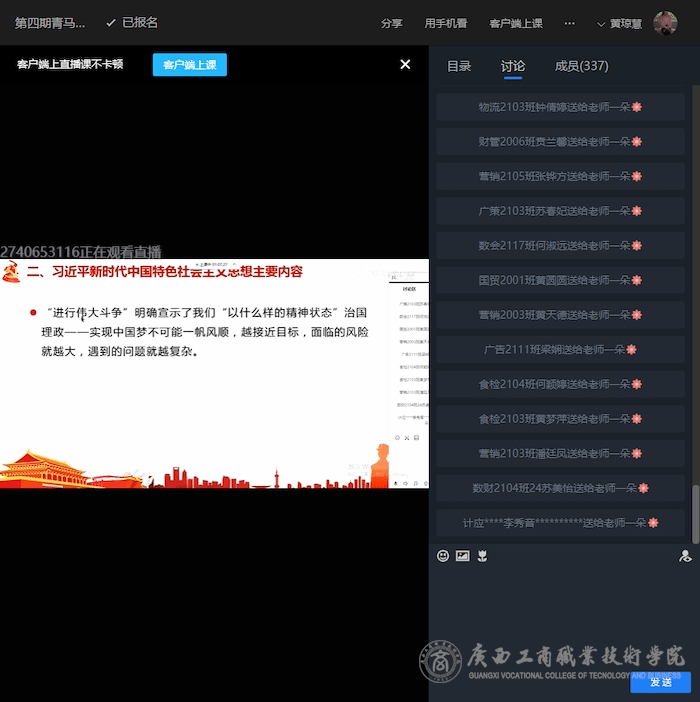Click 分享 in the top bar

click(x=392, y=23)
